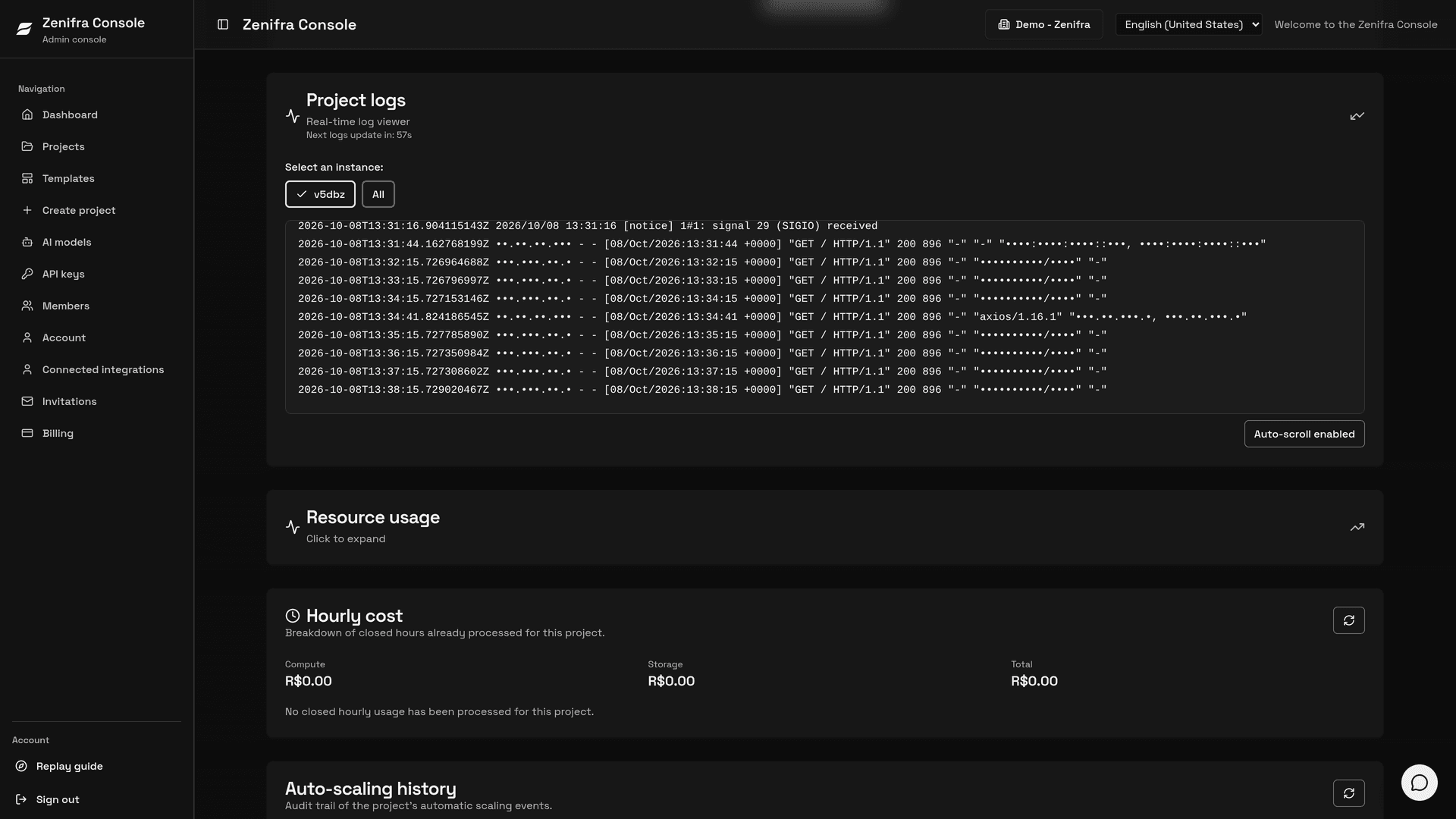Click the Replay guide link
This screenshot has width=1456, height=819.
coord(69,766)
